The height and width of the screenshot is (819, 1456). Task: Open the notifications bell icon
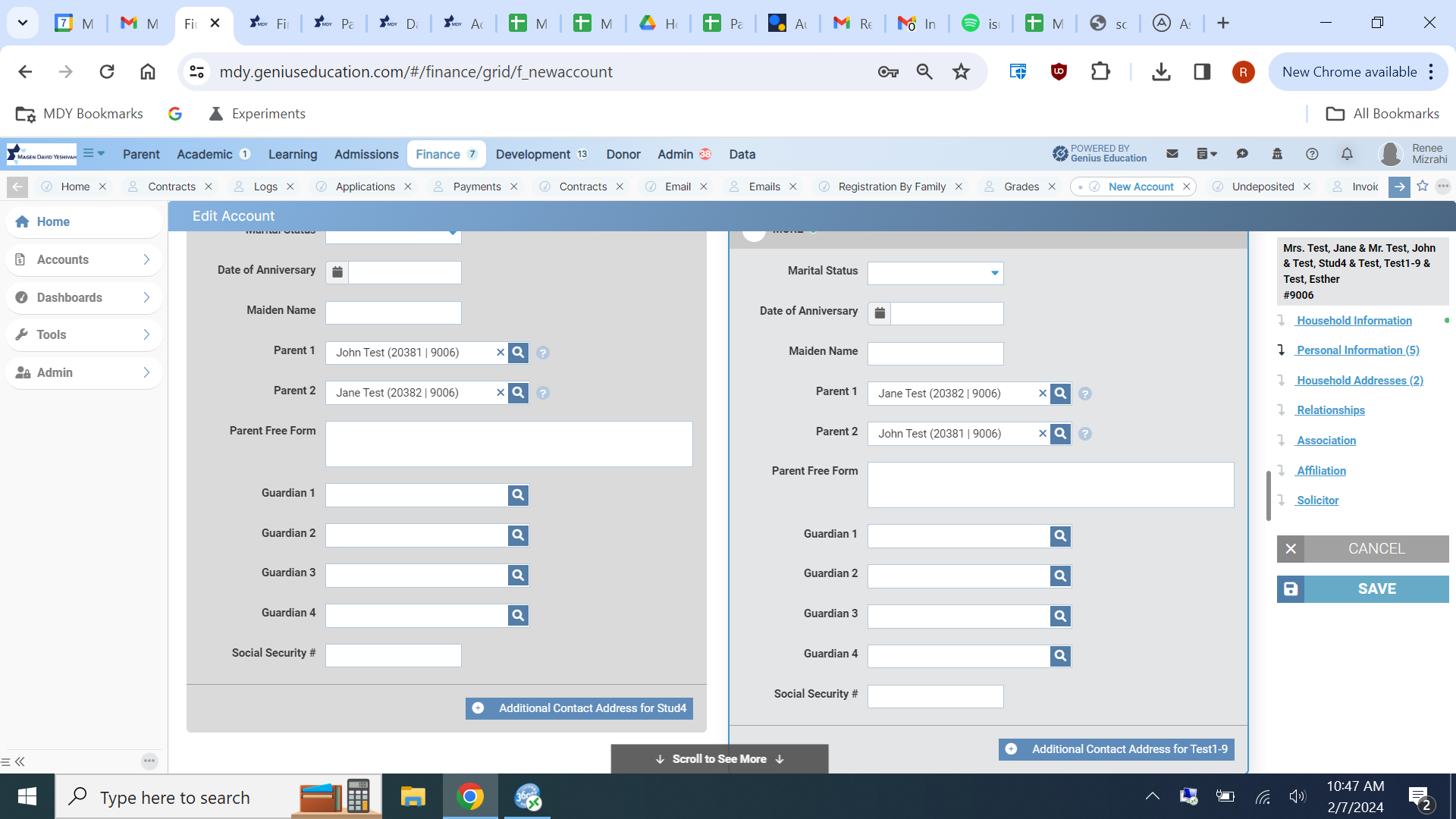point(1347,154)
